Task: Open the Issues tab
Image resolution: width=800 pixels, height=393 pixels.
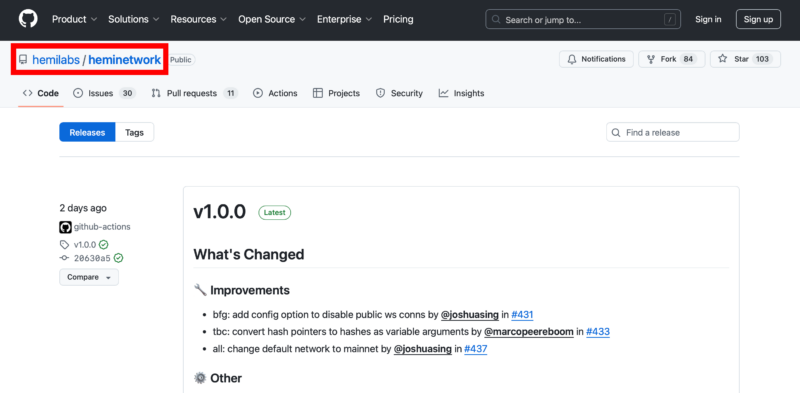Action: (x=104, y=93)
